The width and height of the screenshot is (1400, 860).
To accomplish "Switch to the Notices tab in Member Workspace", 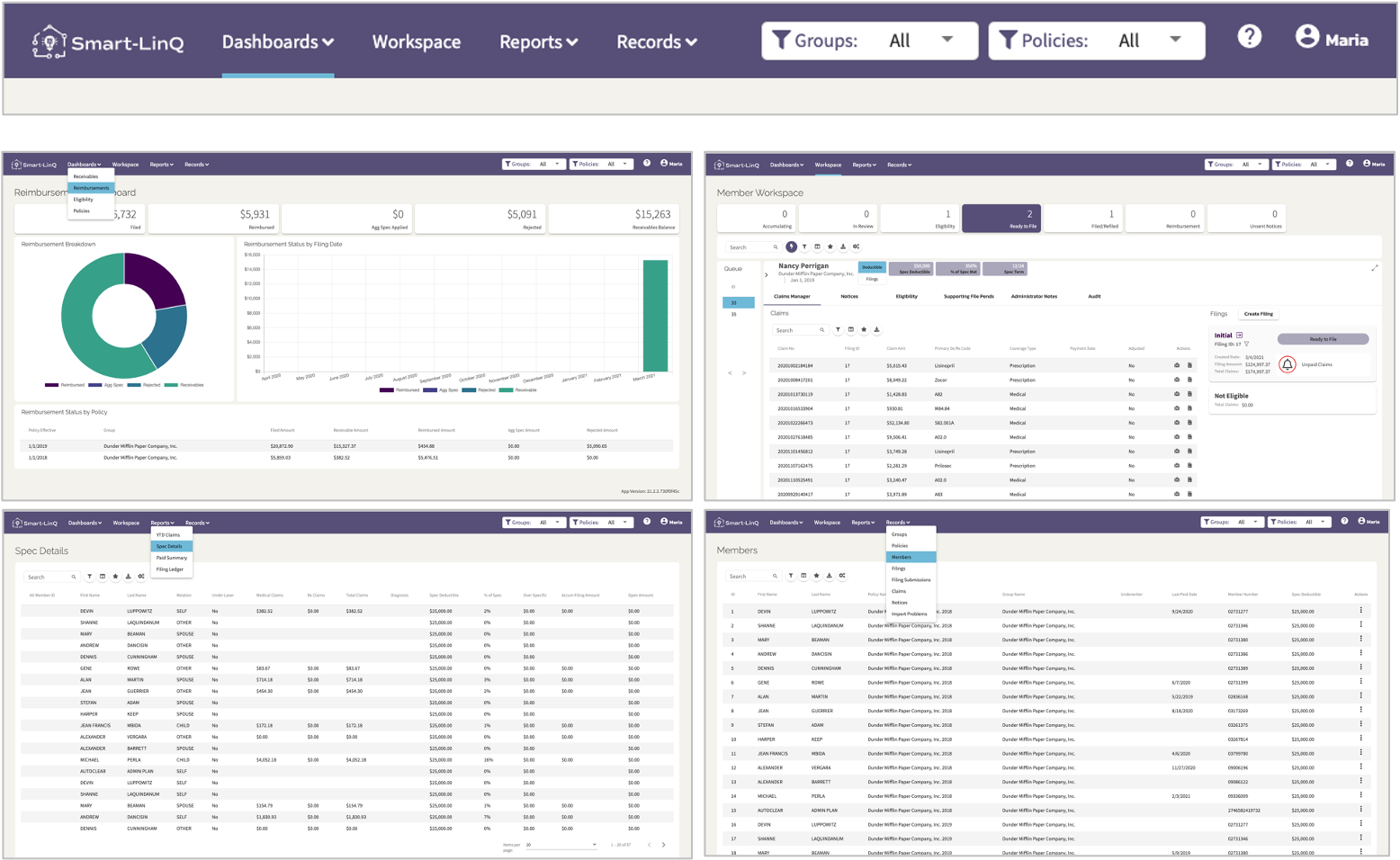I will coord(848,296).
